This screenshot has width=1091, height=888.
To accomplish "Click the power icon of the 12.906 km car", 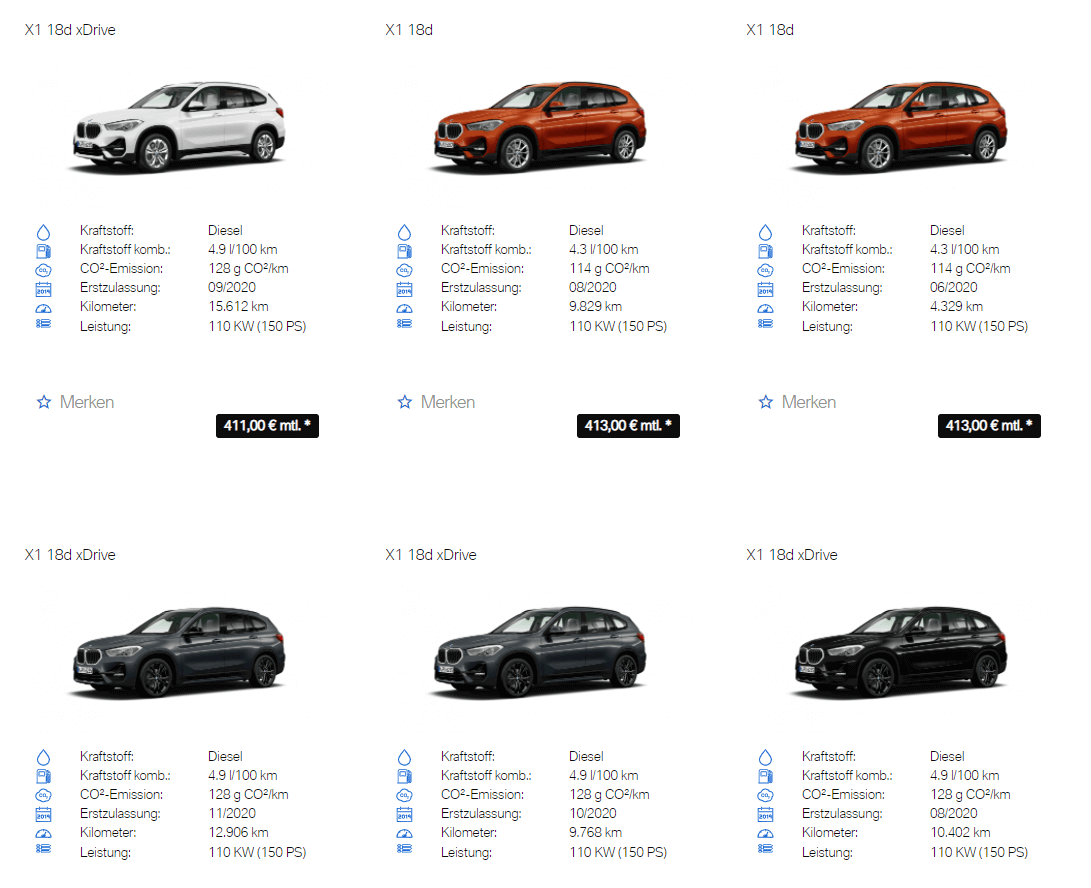I will pyautogui.click(x=43, y=848).
